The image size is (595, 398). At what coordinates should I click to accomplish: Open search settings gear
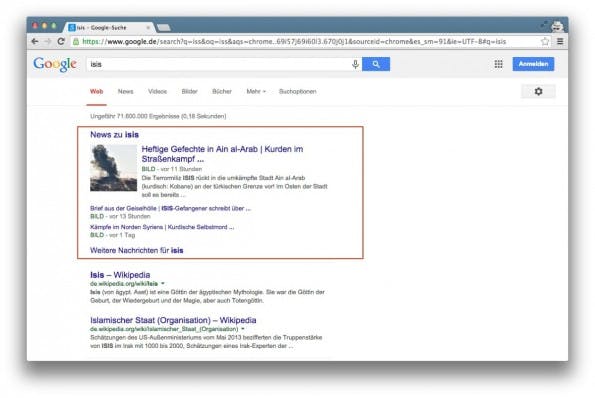538,91
